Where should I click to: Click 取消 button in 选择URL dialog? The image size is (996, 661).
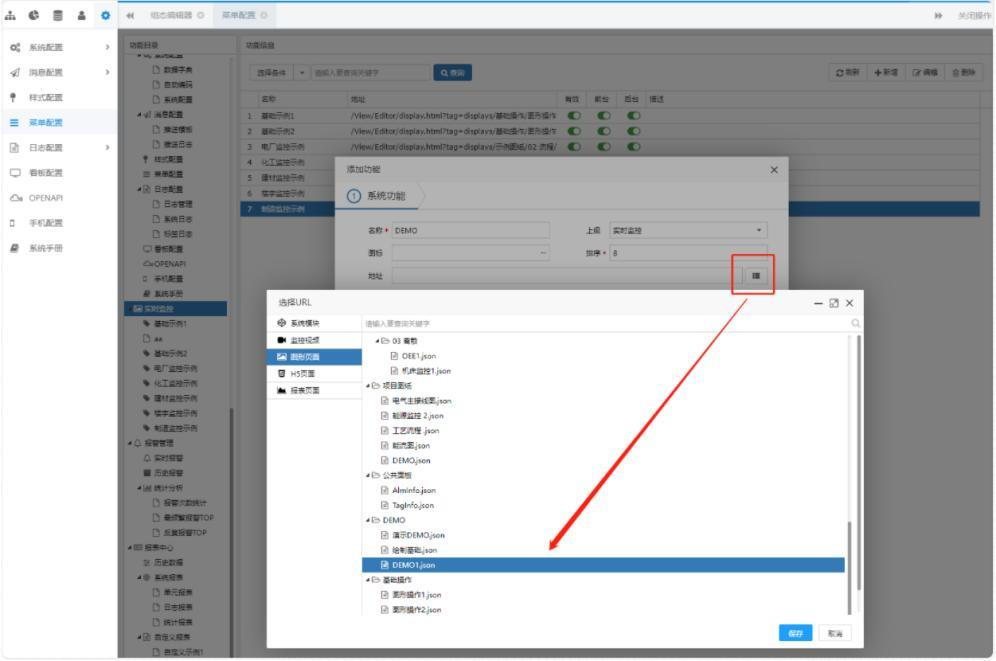click(835, 633)
